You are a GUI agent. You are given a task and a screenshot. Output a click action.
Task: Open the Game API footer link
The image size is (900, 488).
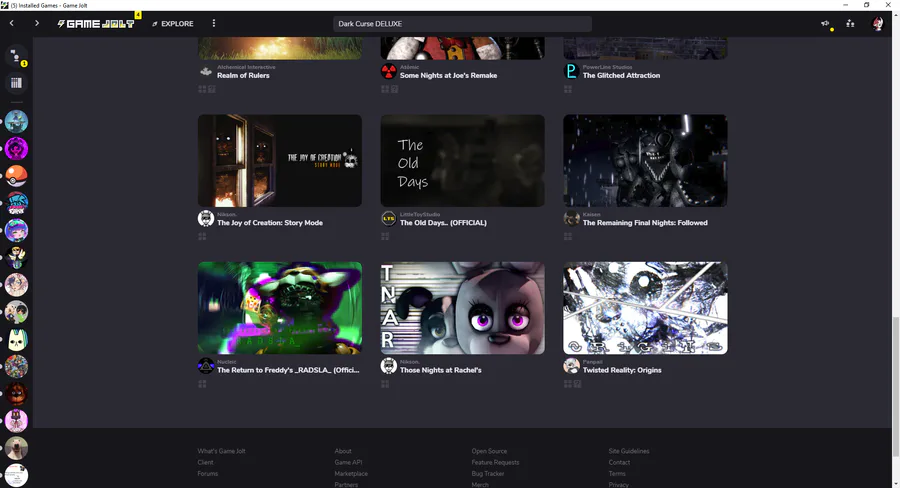[348, 462]
